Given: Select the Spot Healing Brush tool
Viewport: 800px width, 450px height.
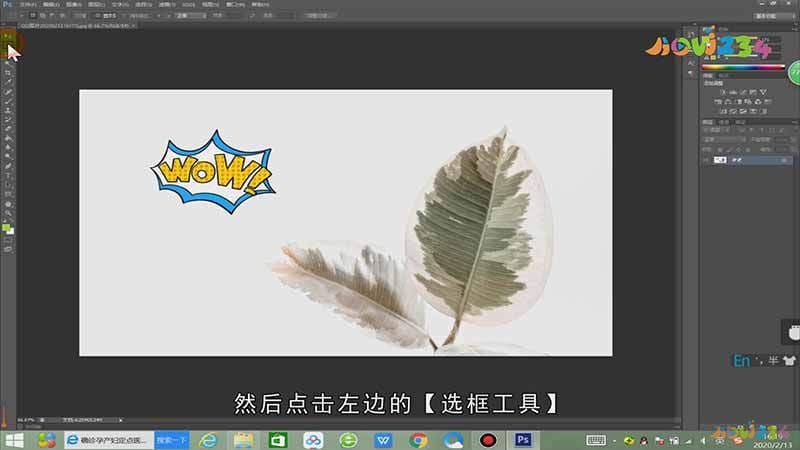Looking at the screenshot, I should [8, 91].
